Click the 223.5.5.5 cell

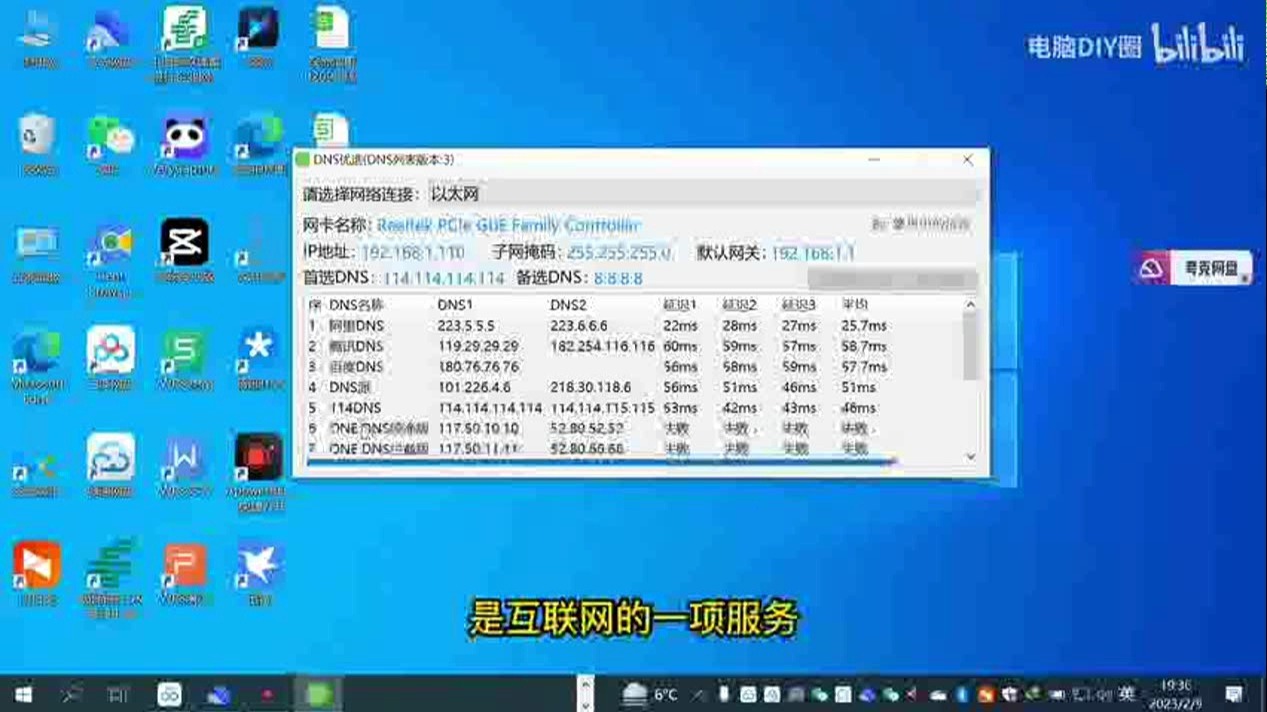466,325
